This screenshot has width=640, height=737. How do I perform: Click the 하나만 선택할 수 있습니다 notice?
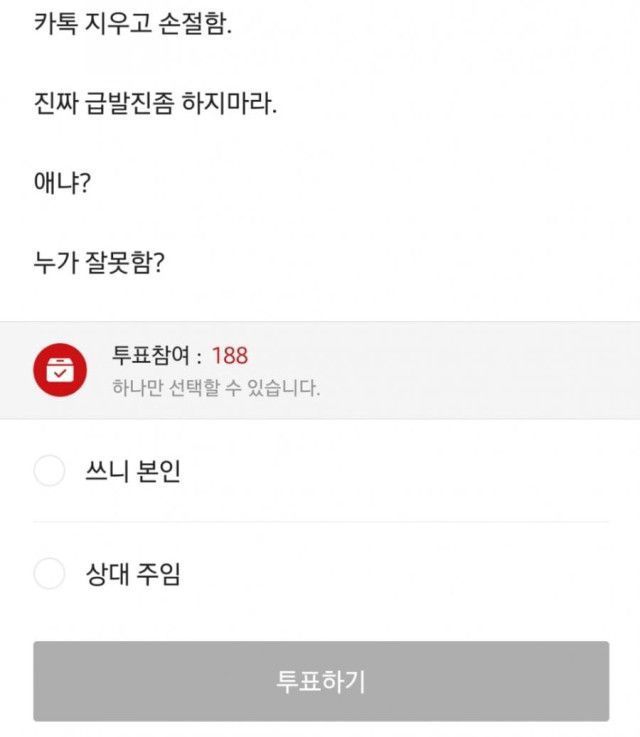pyautogui.click(x=216, y=388)
